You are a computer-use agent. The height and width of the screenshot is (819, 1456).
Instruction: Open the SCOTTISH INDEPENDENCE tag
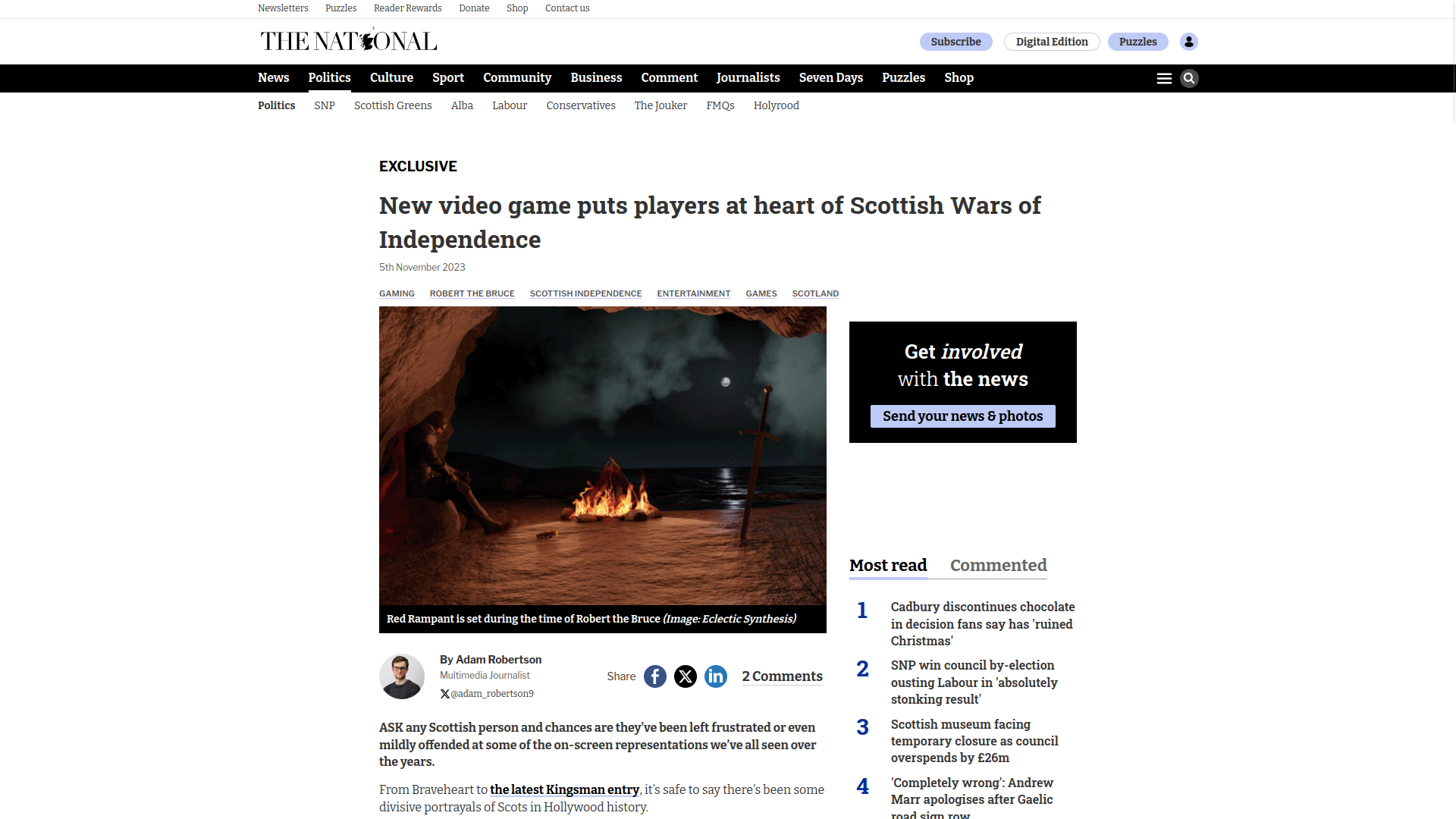coord(585,293)
